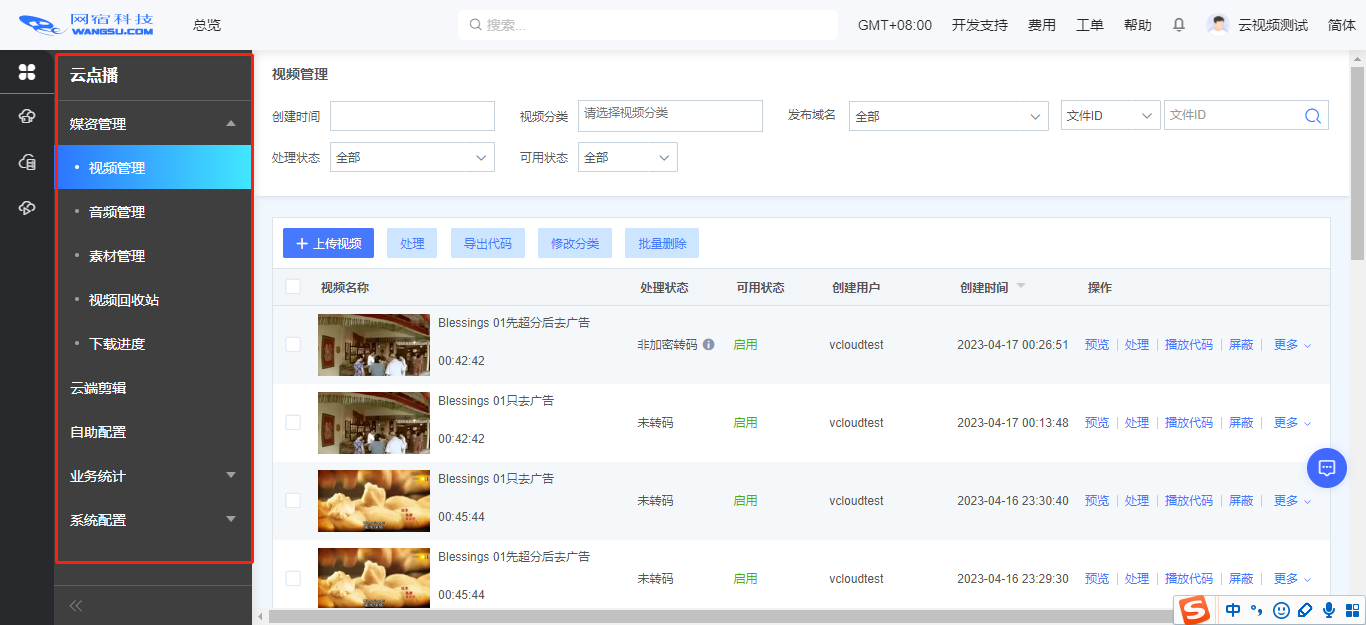Viewport: 1366px width, 625px height.
Task: Click the 批量删除 button
Action: (662, 243)
